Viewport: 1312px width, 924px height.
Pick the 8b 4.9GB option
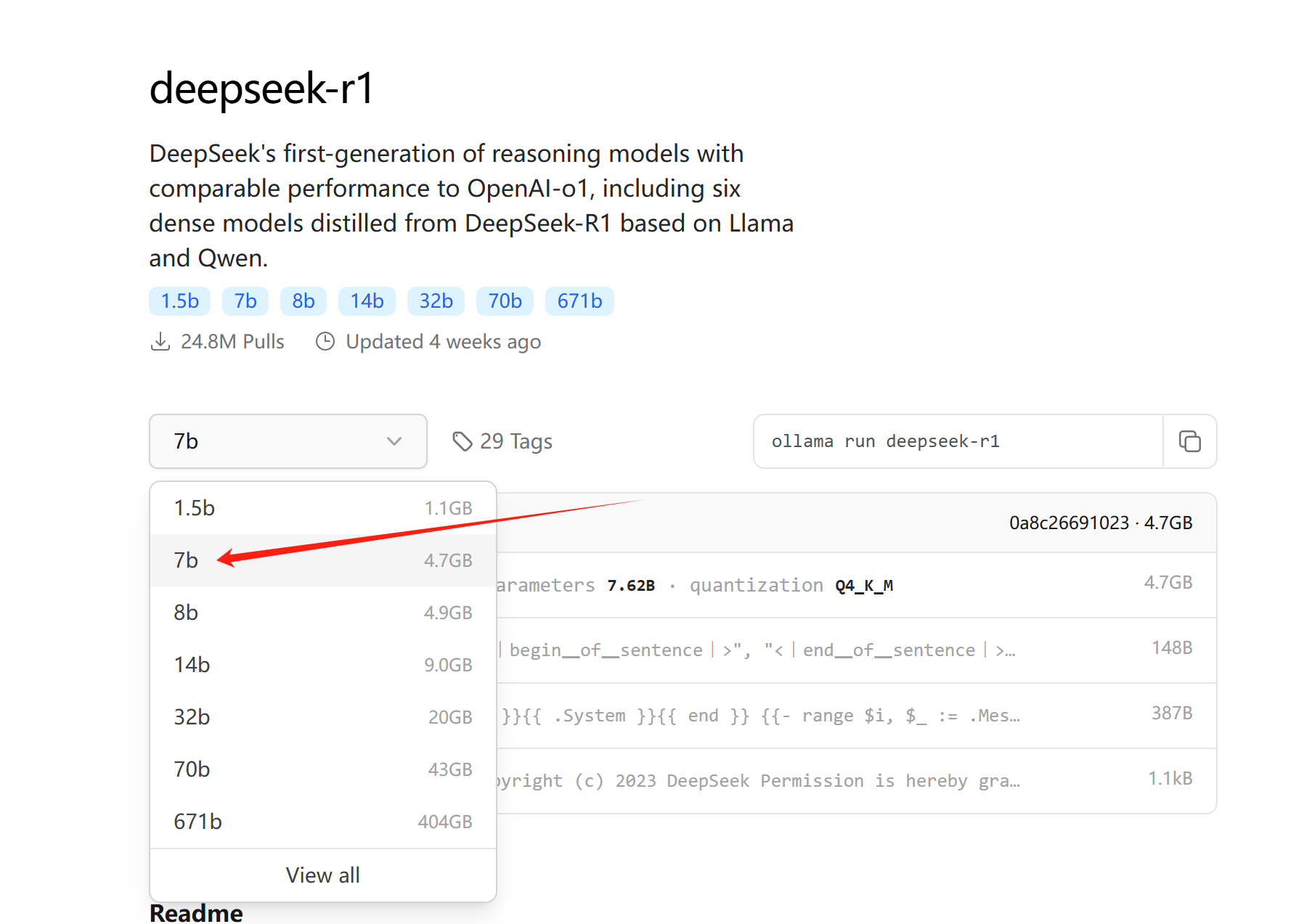pos(323,613)
